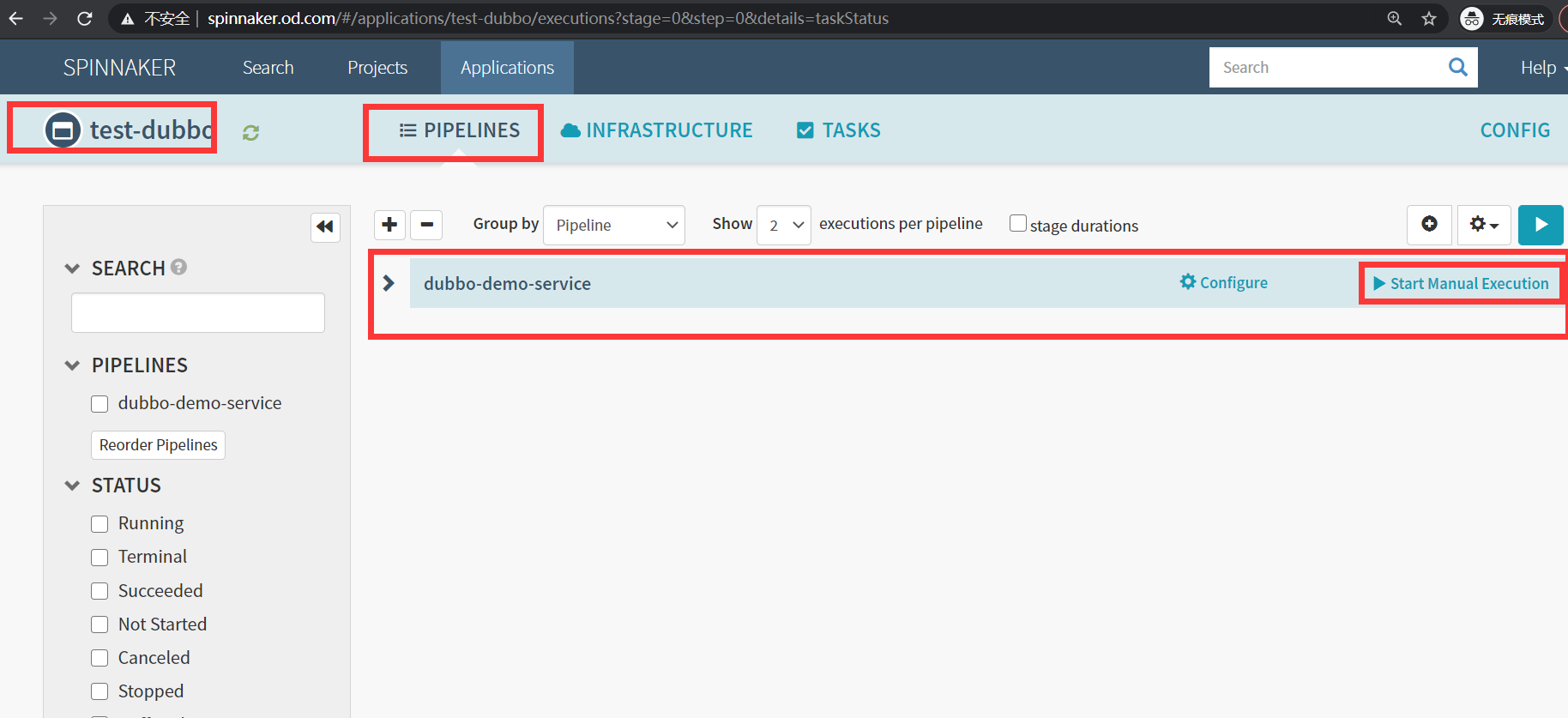Check dubbo-demo-service pipeline filter
Image resolution: width=1568 pixels, height=718 pixels.
(100, 403)
